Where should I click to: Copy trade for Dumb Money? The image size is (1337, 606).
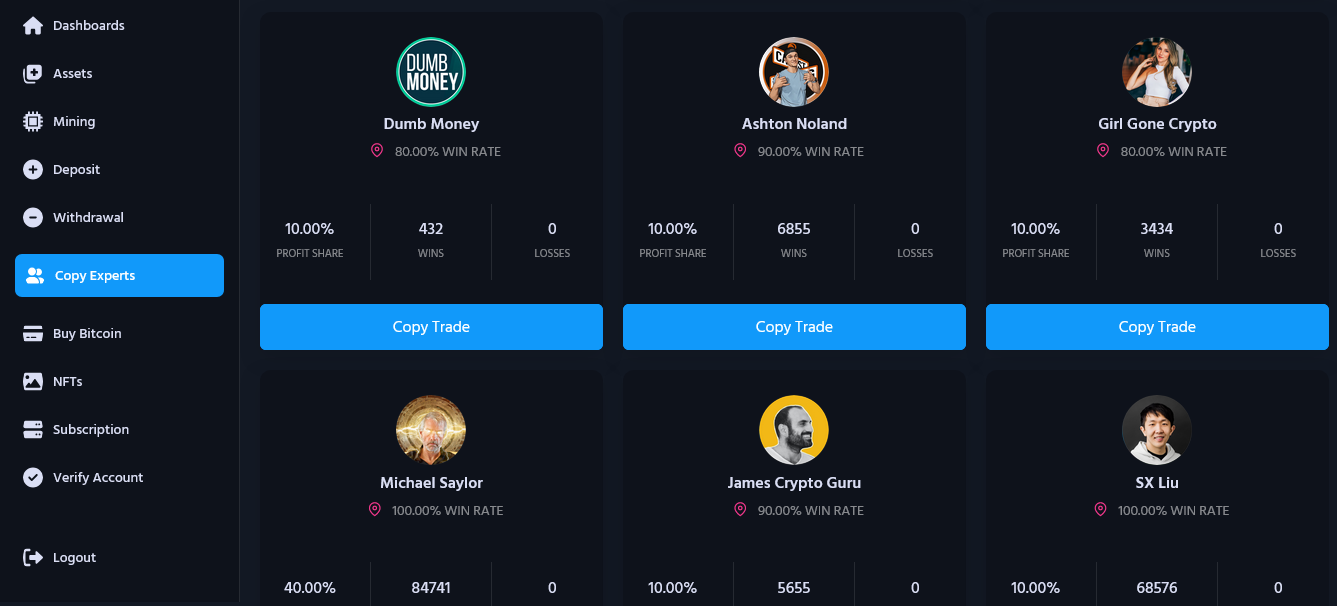coord(431,327)
